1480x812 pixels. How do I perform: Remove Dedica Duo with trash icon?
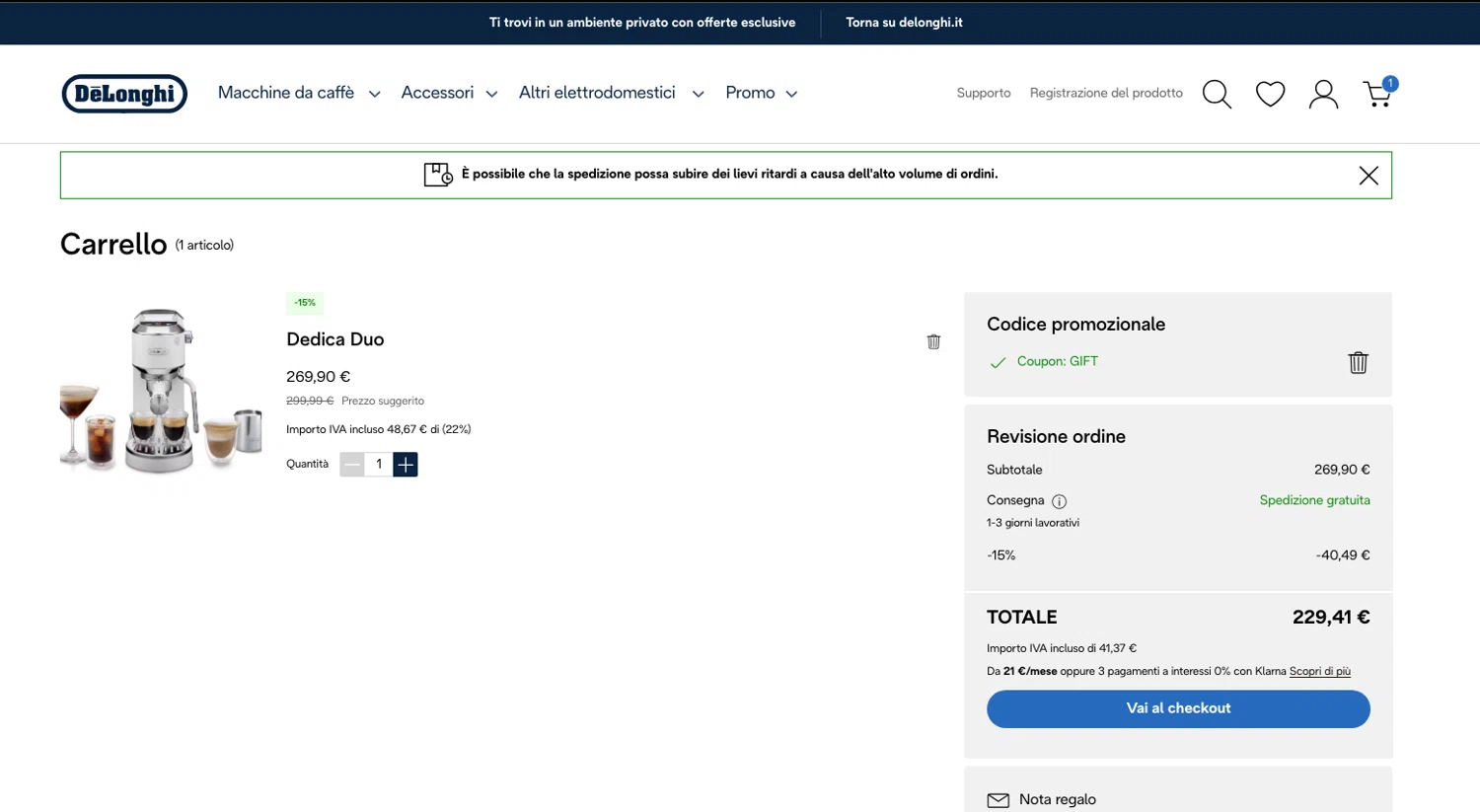point(933,341)
